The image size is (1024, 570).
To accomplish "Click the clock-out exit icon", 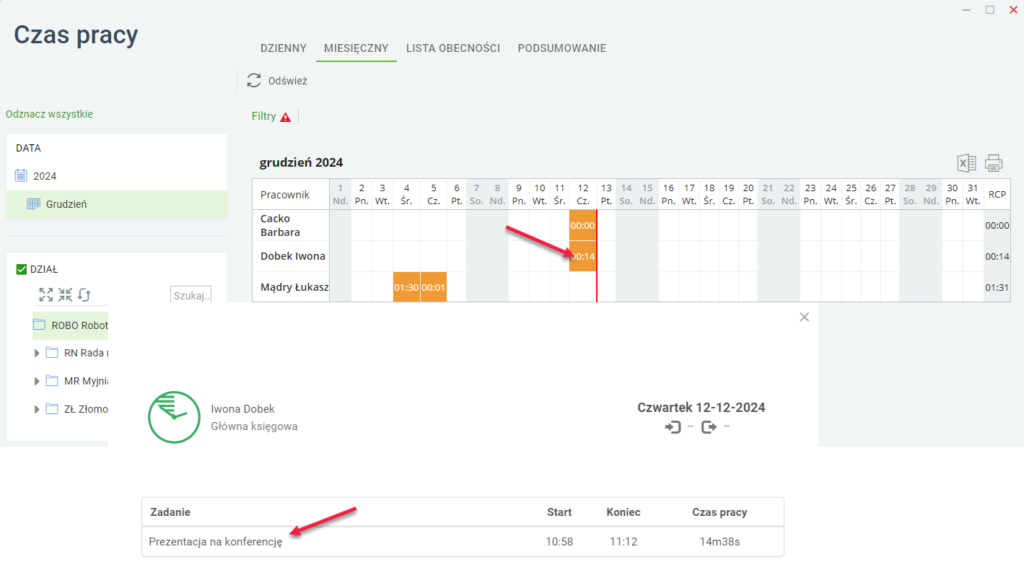I will point(709,427).
